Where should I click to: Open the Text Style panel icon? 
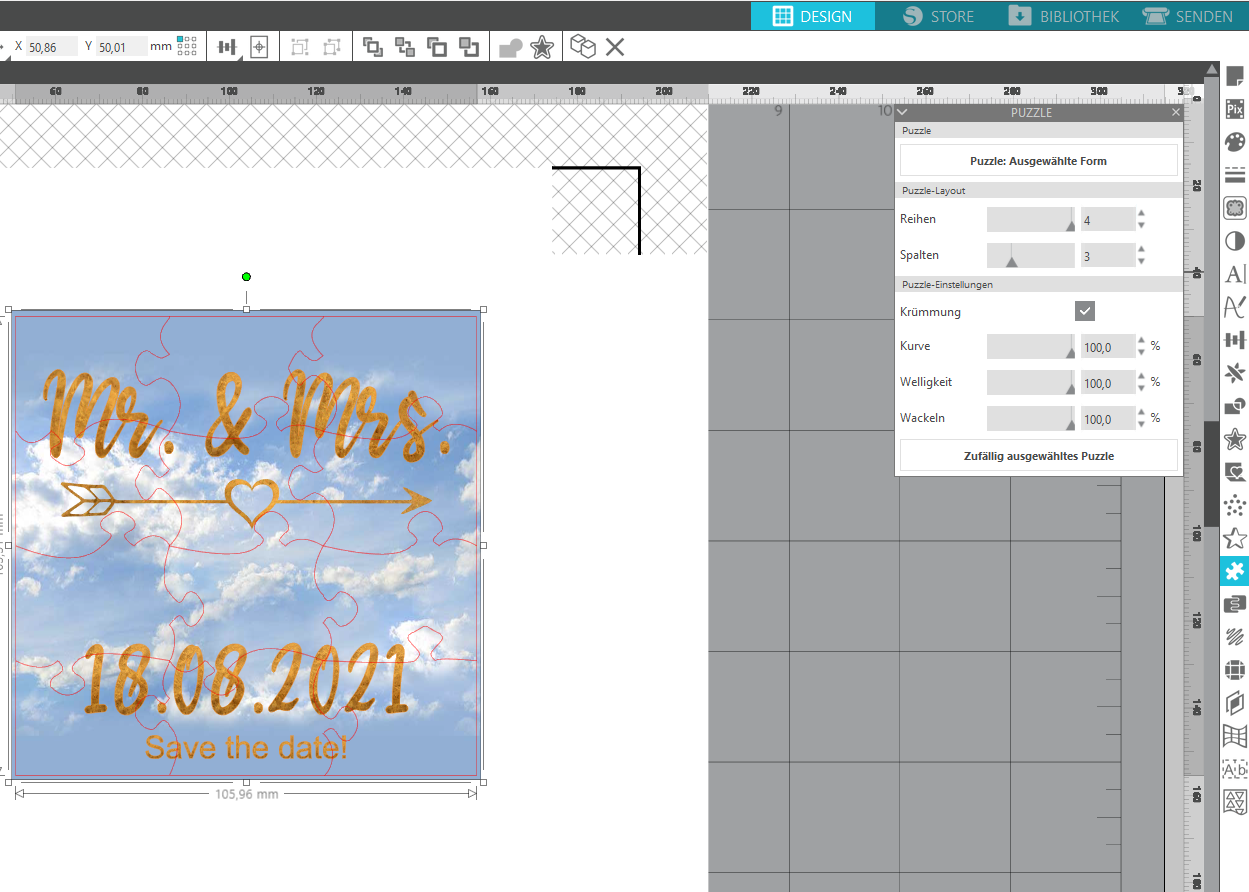click(1235, 274)
